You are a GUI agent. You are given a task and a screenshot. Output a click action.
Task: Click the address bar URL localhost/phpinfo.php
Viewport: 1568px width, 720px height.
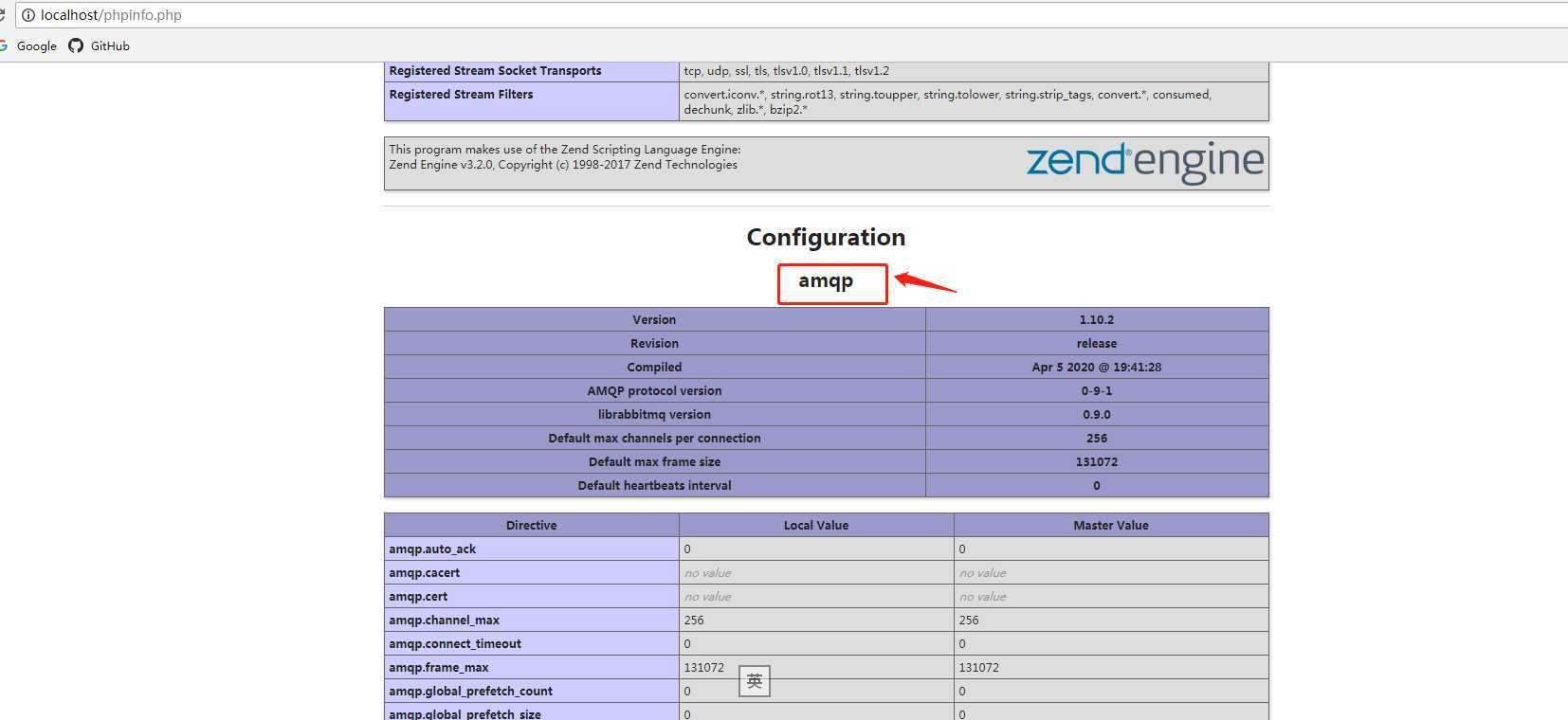111,15
